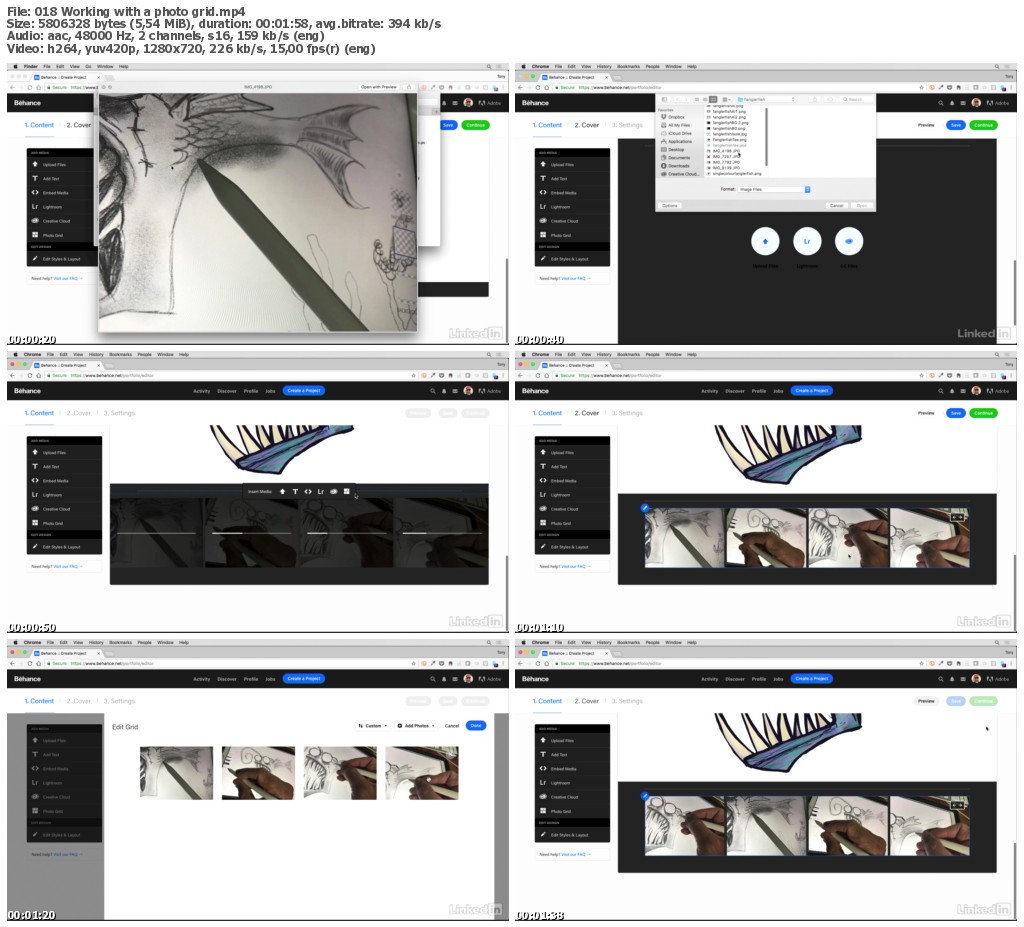The height and width of the screenshot is (927, 1024).
Task: Click Upload Files in 00:00:40 frame sidebar
Action: point(572,165)
